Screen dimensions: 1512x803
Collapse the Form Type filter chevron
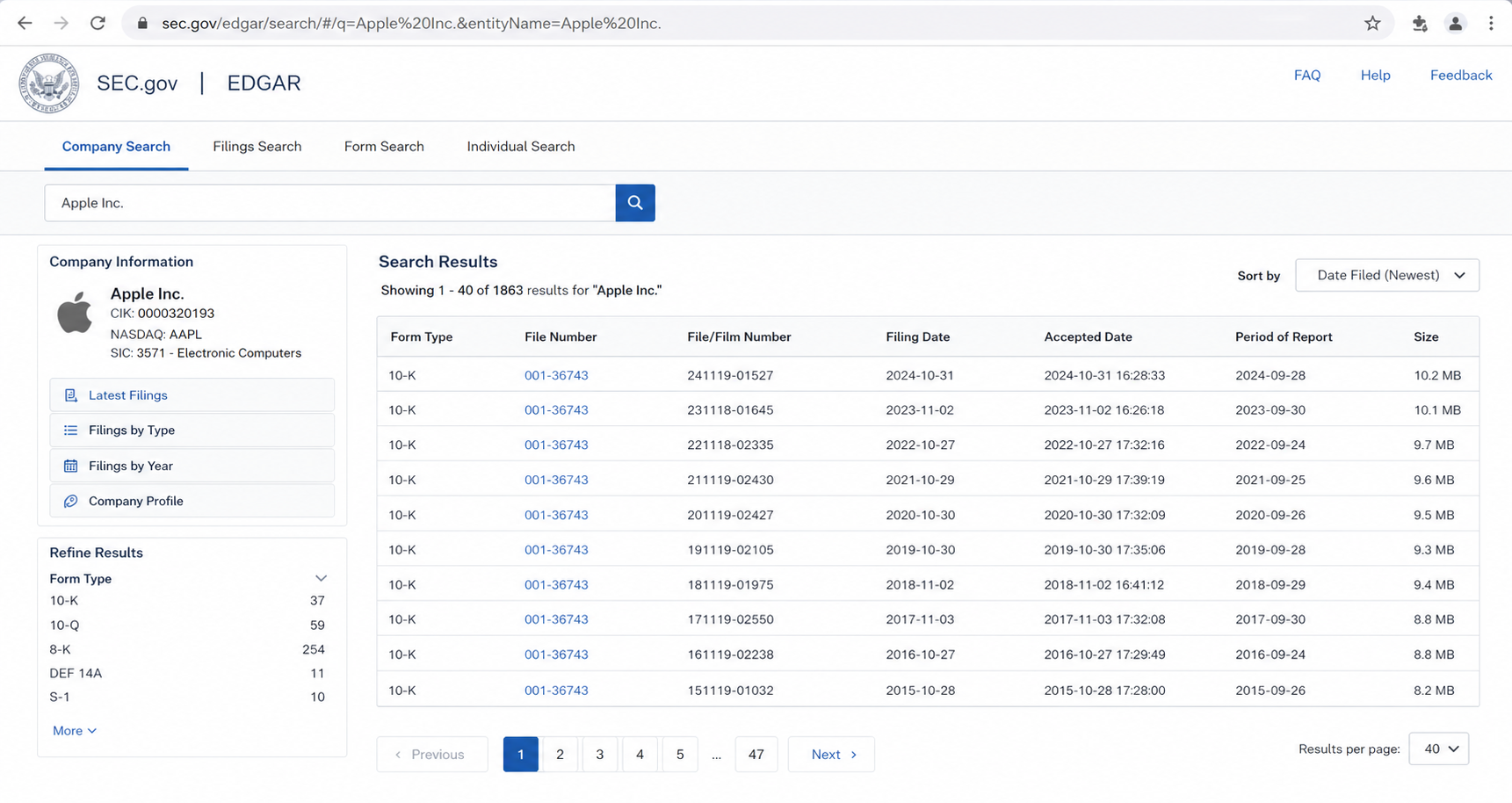point(321,578)
